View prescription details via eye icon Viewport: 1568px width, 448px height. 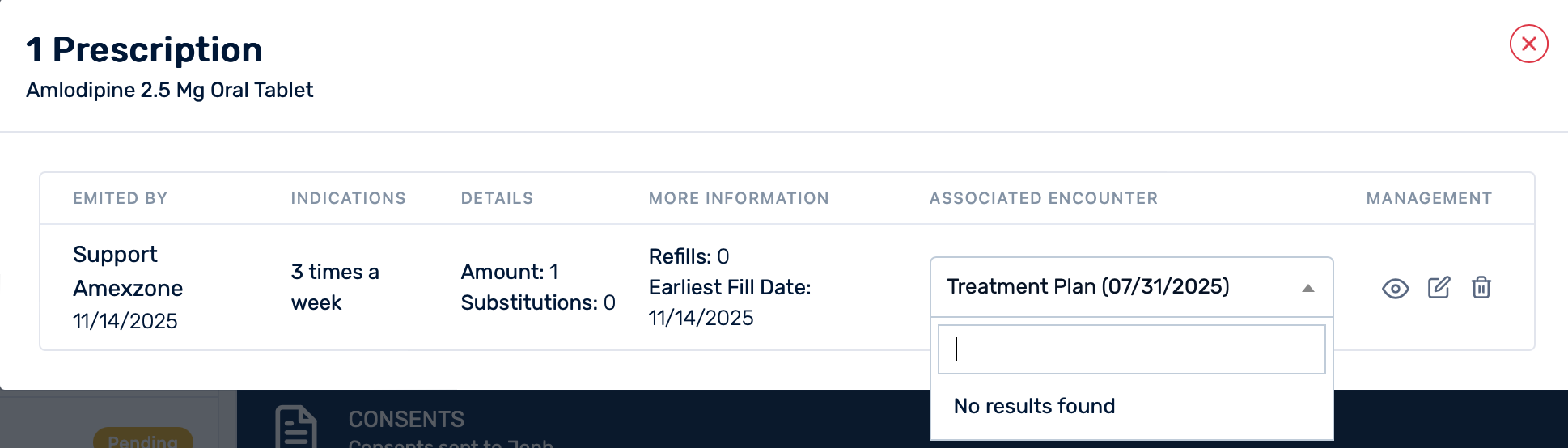pos(1395,288)
